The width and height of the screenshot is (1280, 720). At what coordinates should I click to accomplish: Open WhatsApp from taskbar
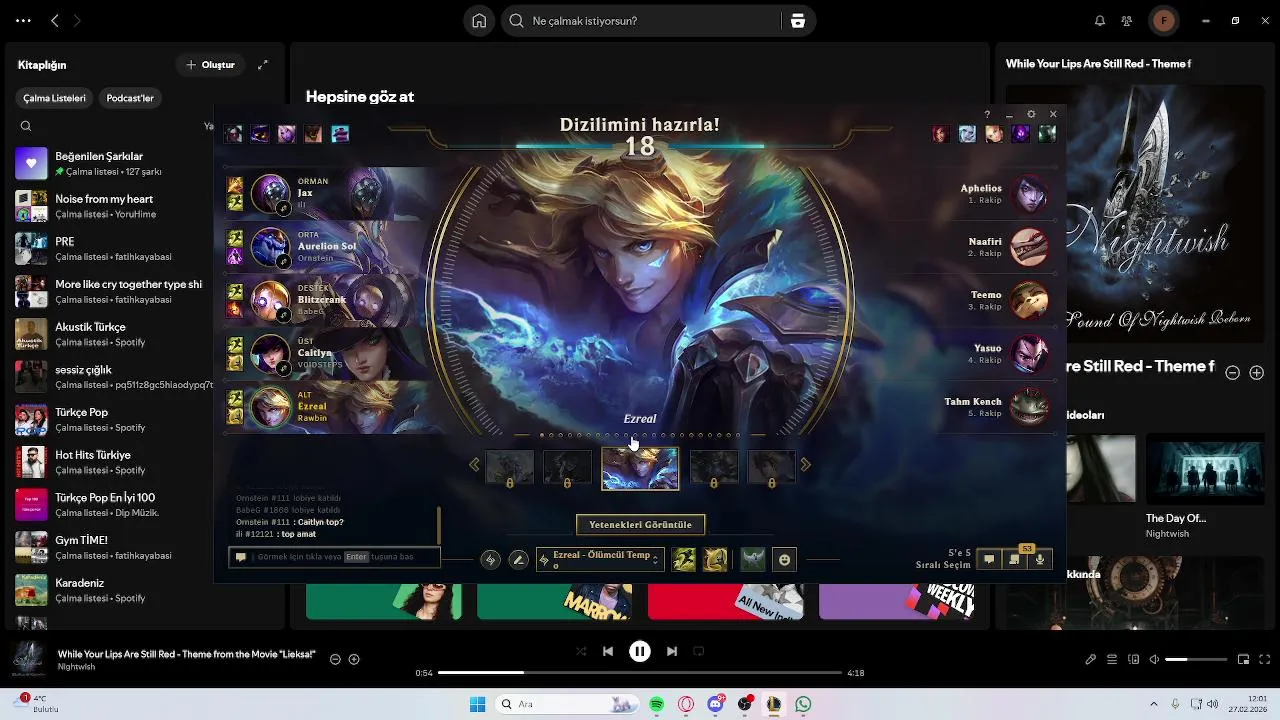(803, 704)
